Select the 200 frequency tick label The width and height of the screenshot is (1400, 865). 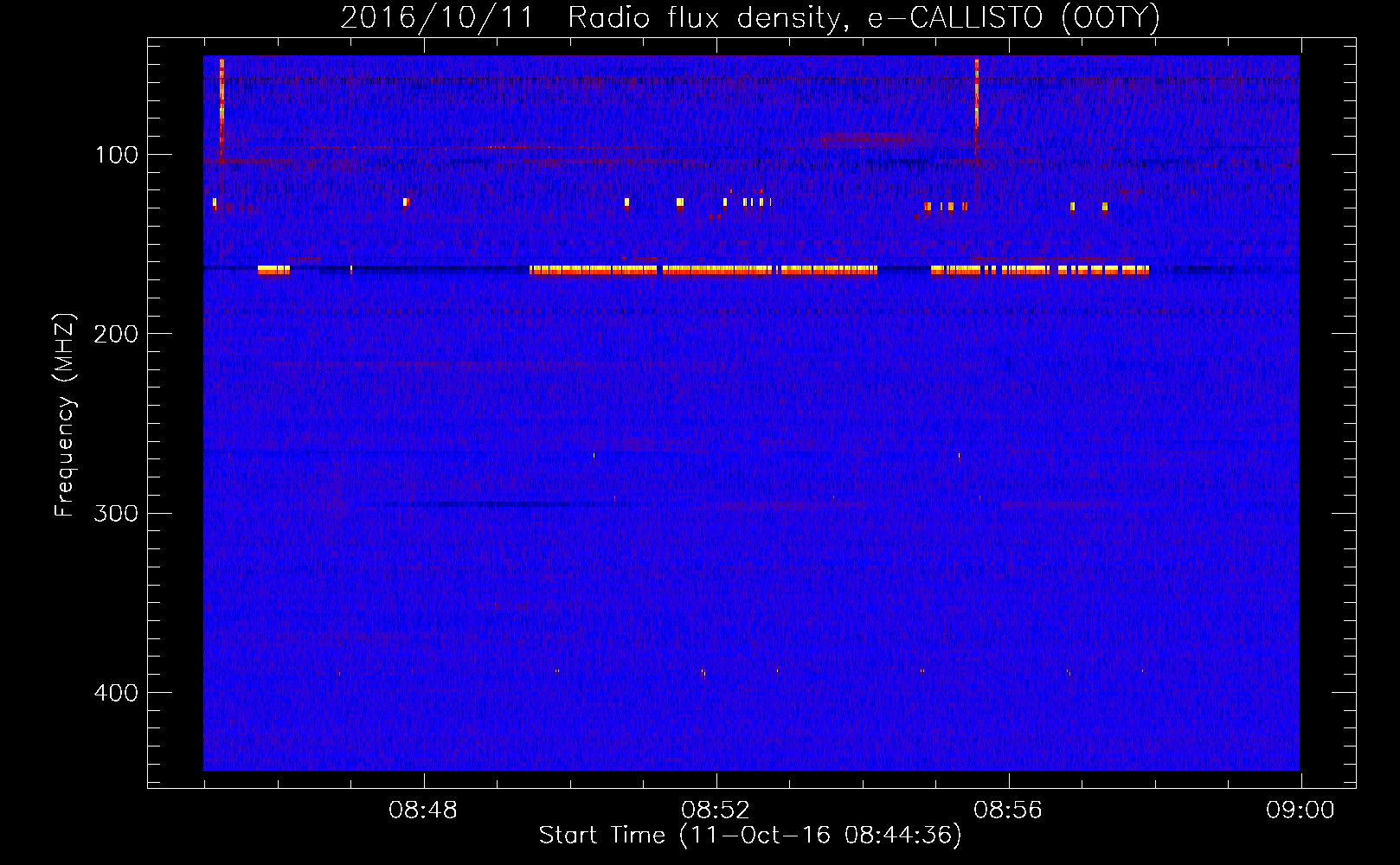117,334
